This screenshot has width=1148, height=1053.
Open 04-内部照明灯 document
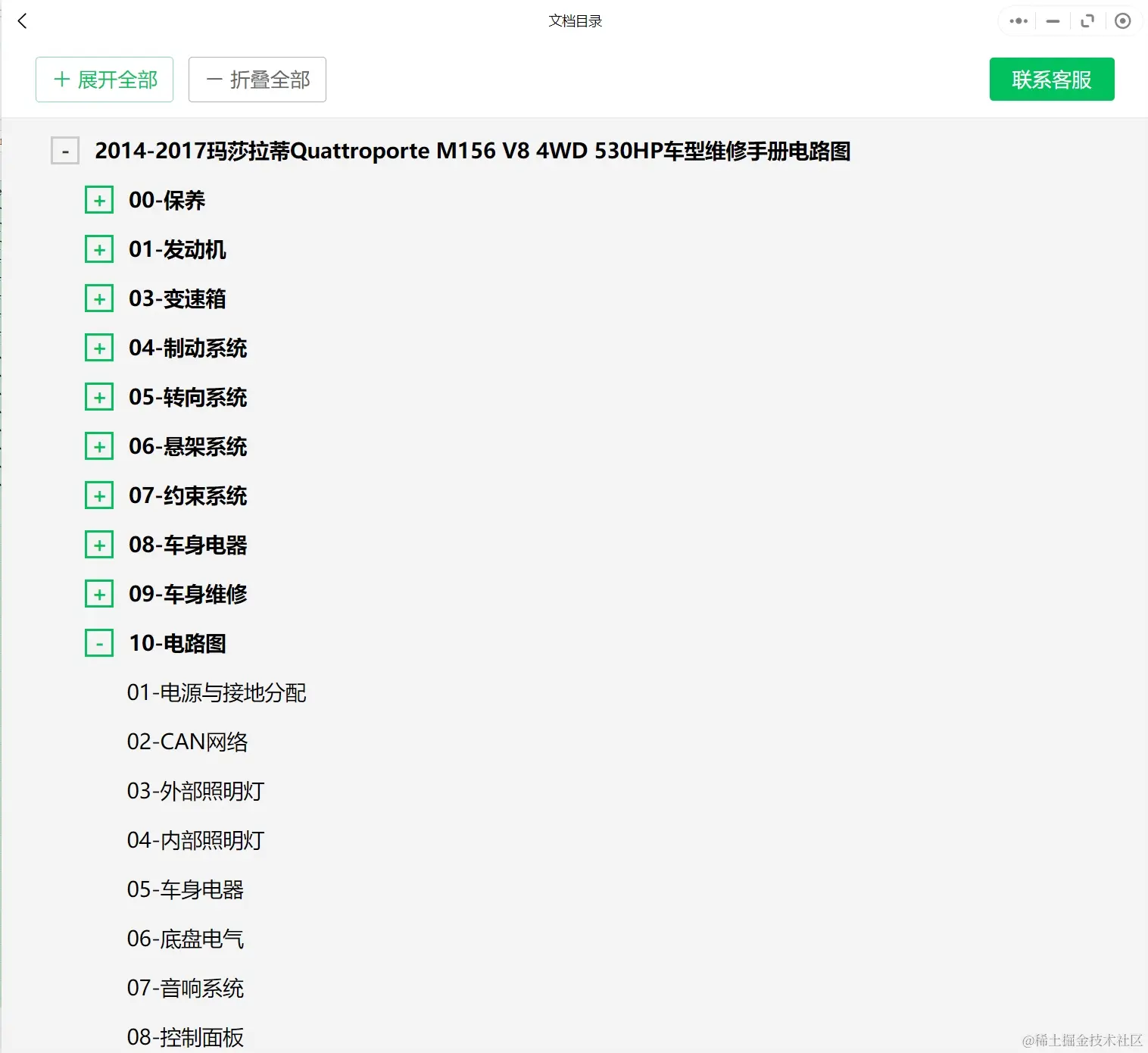click(x=195, y=840)
